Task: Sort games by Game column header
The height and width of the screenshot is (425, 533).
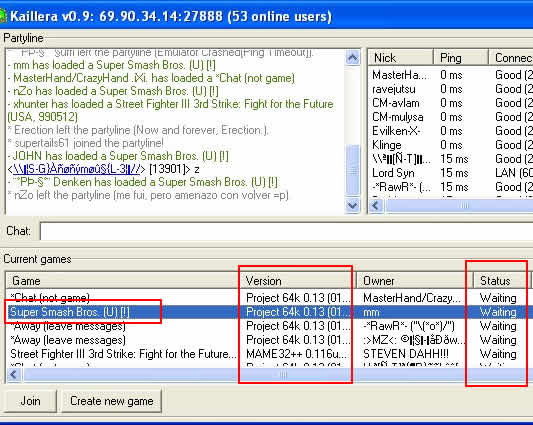Action: point(123,281)
